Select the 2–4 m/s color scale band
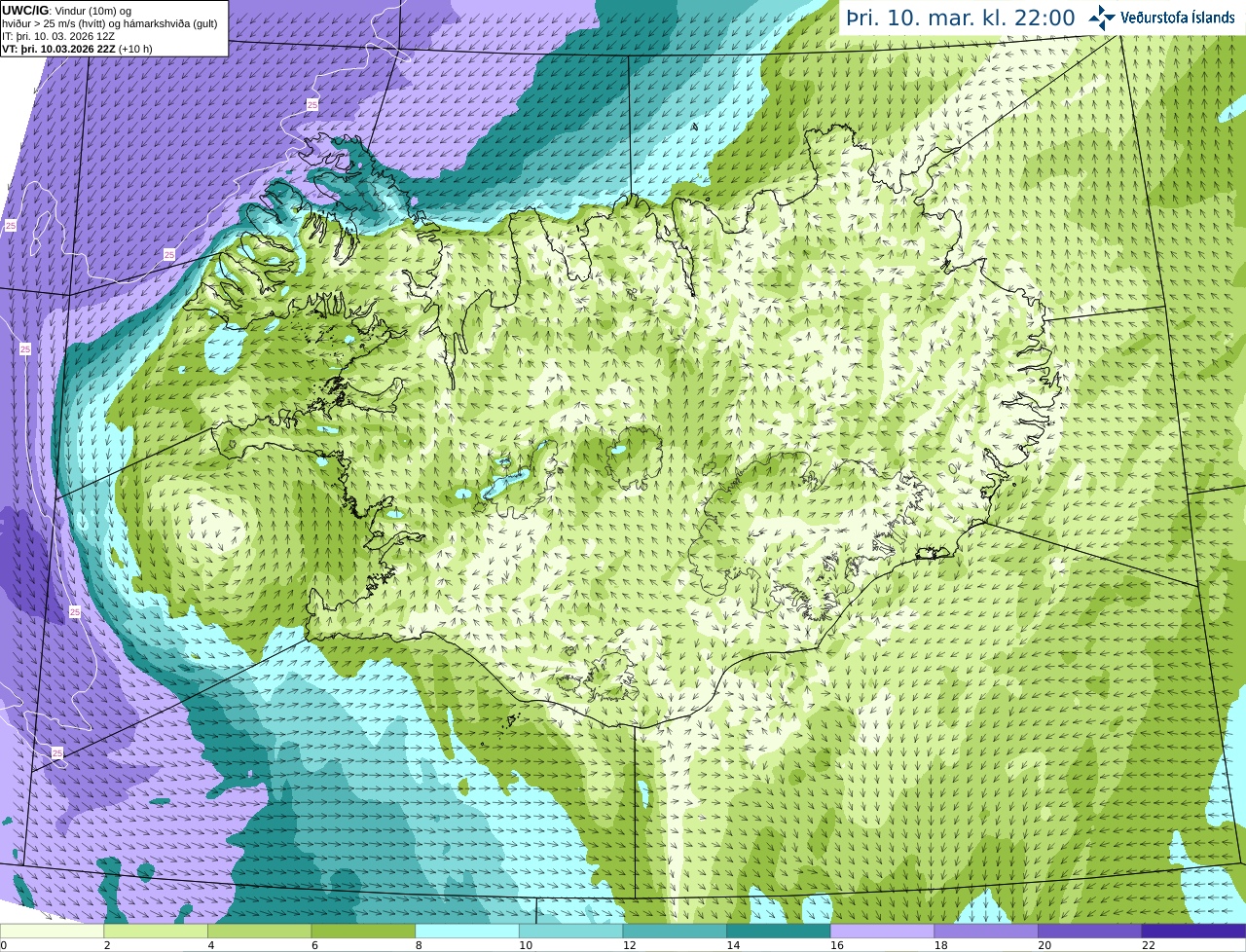This screenshot has height=952, width=1246. click(x=156, y=932)
